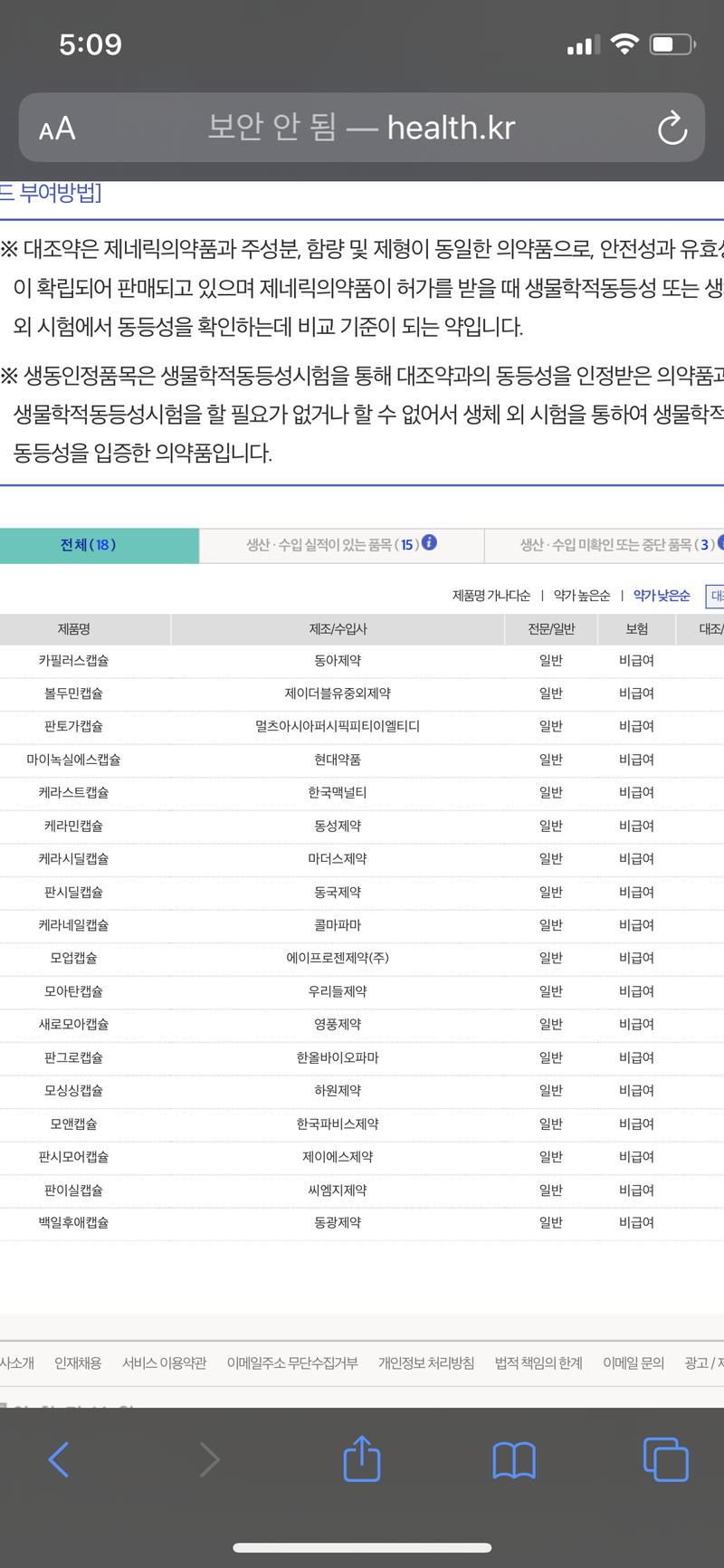Open product 카필러스캡슐

[74, 661]
